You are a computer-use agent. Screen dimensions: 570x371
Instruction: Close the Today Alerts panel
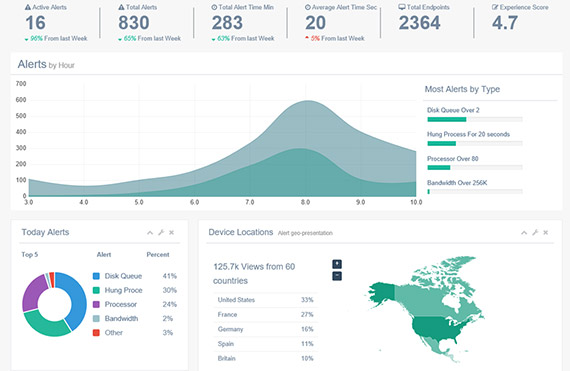pyautogui.click(x=172, y=233)
